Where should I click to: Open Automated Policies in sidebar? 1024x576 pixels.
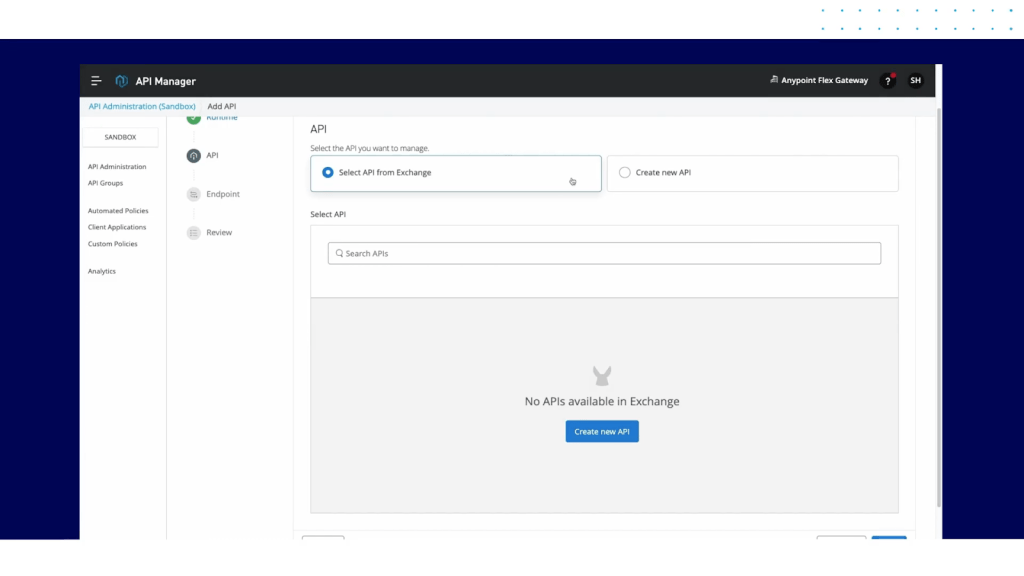(x=118, y=211)
